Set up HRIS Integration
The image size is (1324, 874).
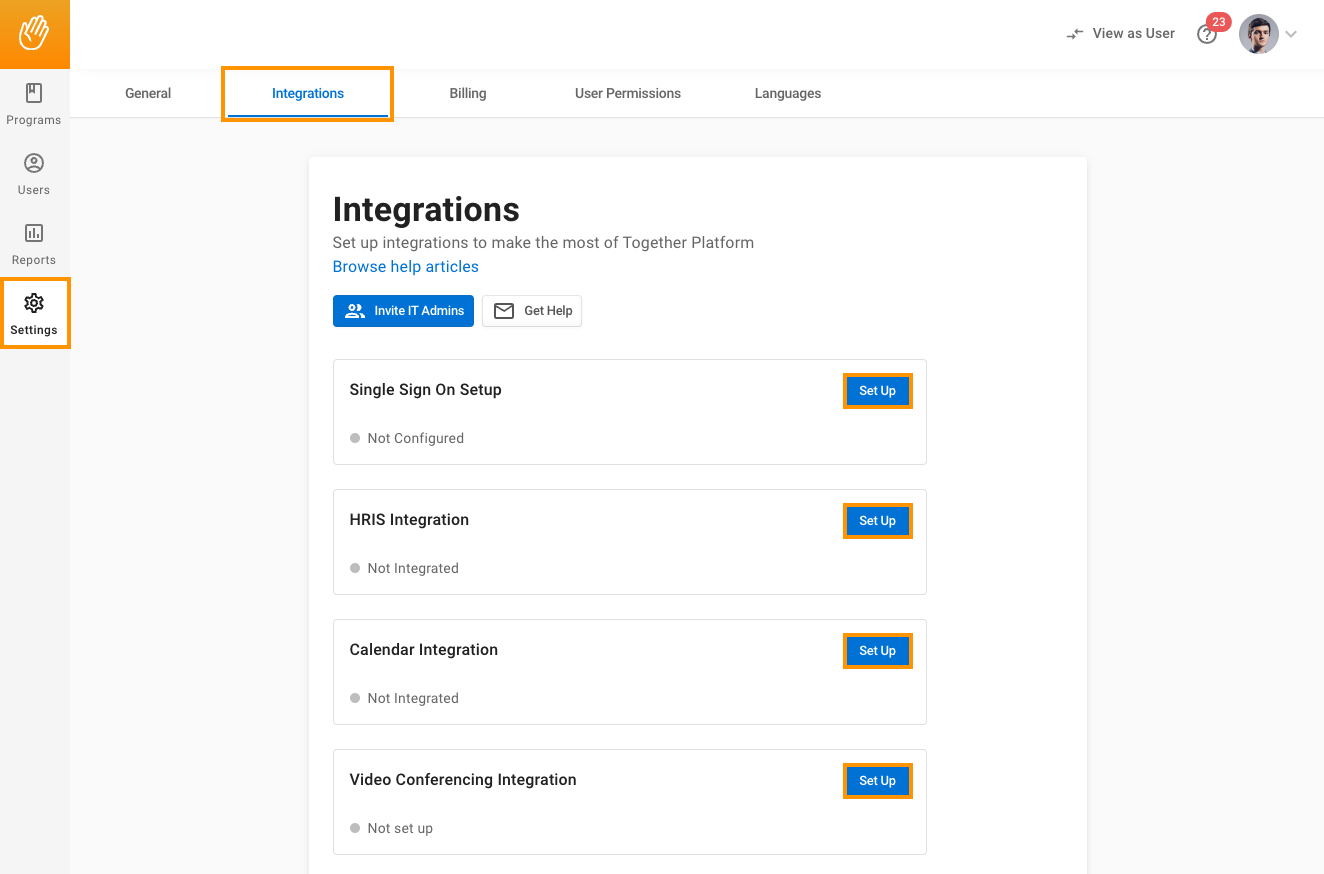click(877, 521)
